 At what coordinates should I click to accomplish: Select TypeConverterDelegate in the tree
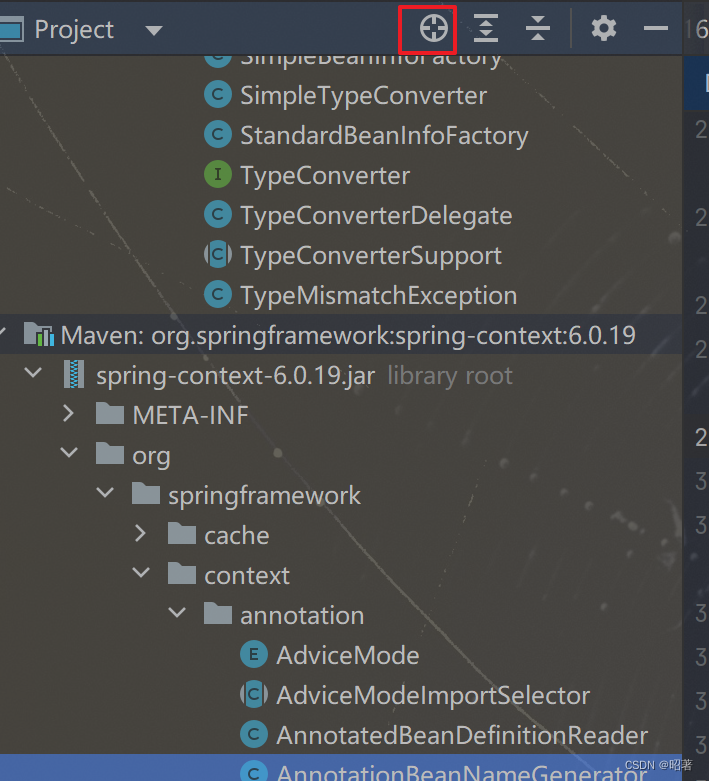(x=376, y=216)
